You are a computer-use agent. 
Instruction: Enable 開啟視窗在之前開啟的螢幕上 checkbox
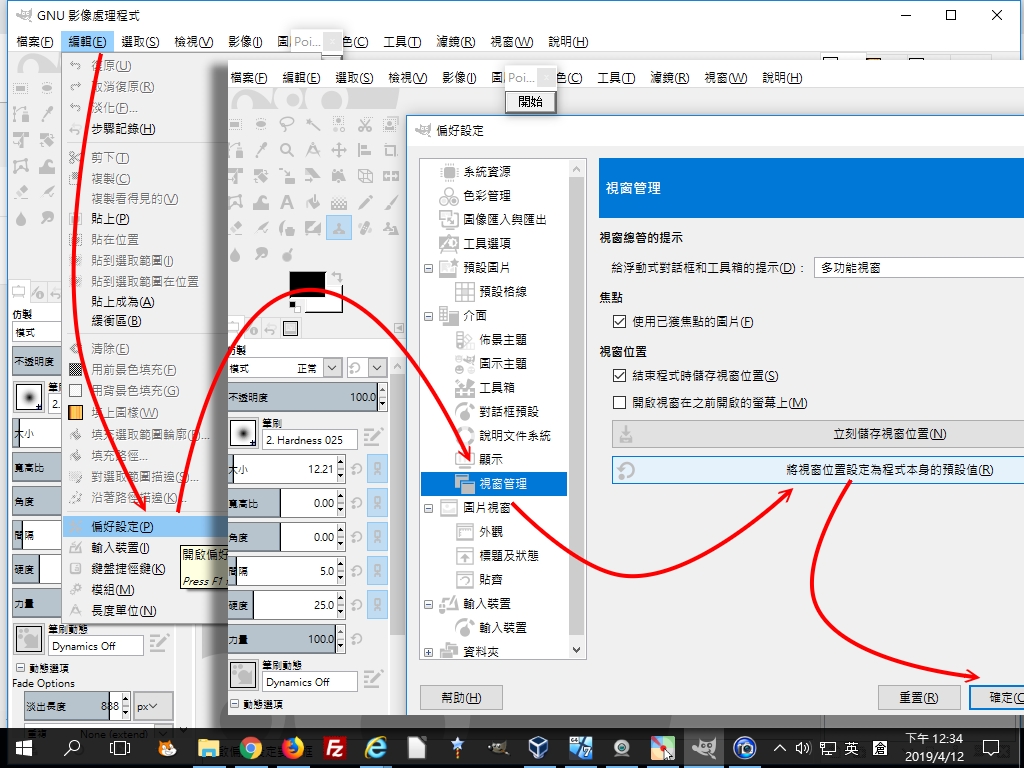[619, 402]
